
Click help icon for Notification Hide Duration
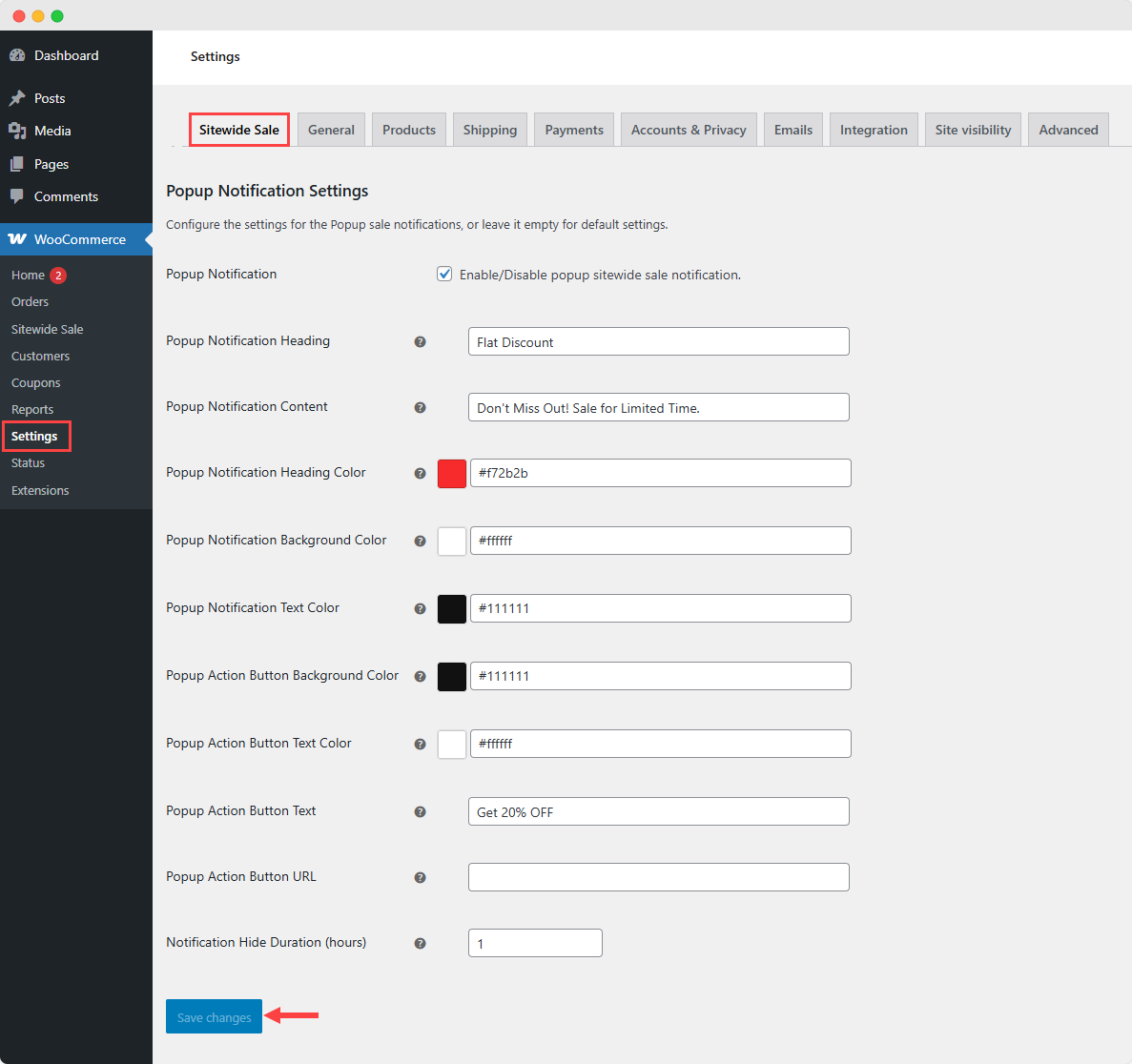pos(421,944)
